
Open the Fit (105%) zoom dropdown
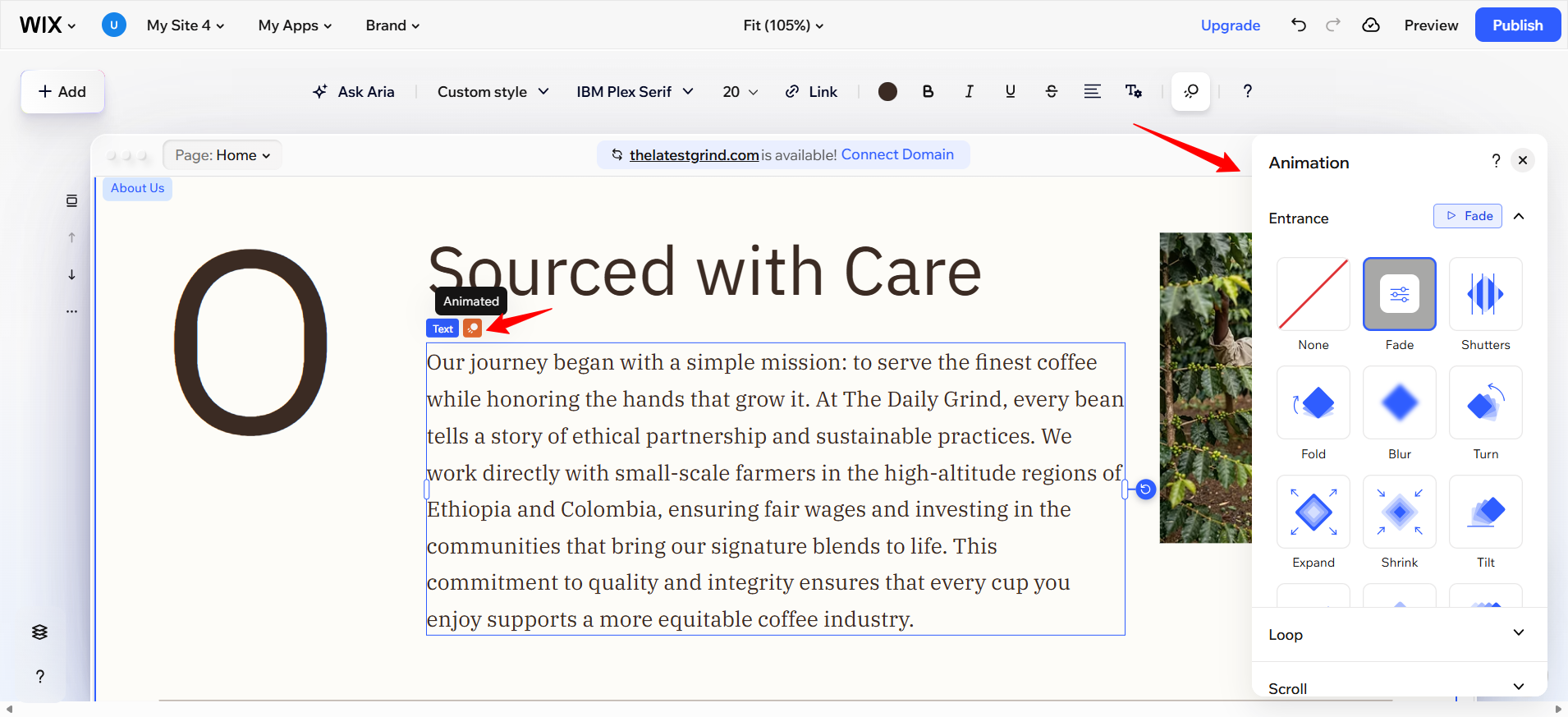point(783,25)
